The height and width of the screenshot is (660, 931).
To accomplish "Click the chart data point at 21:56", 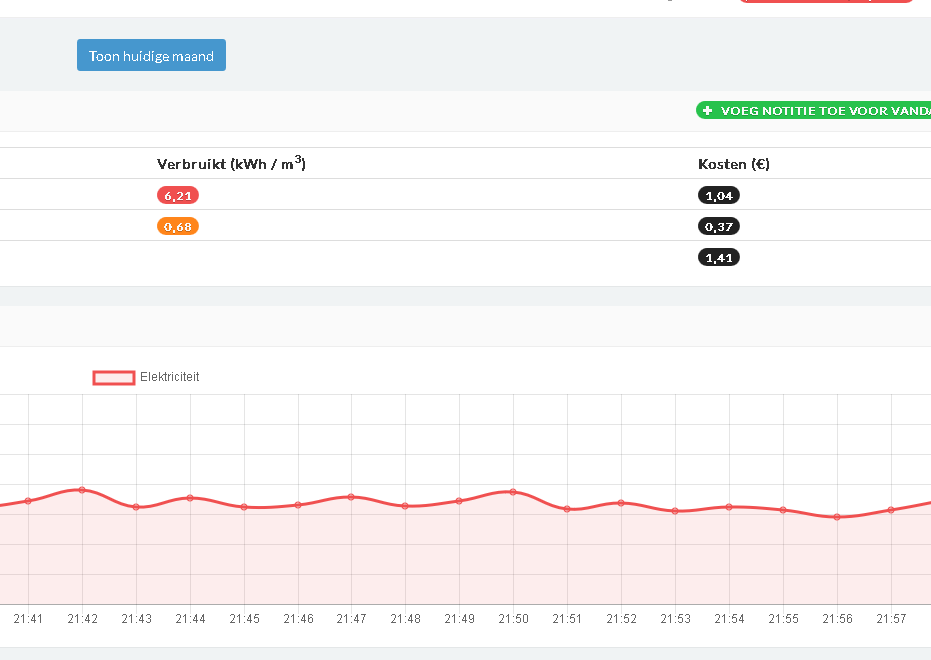I will 837,517.
